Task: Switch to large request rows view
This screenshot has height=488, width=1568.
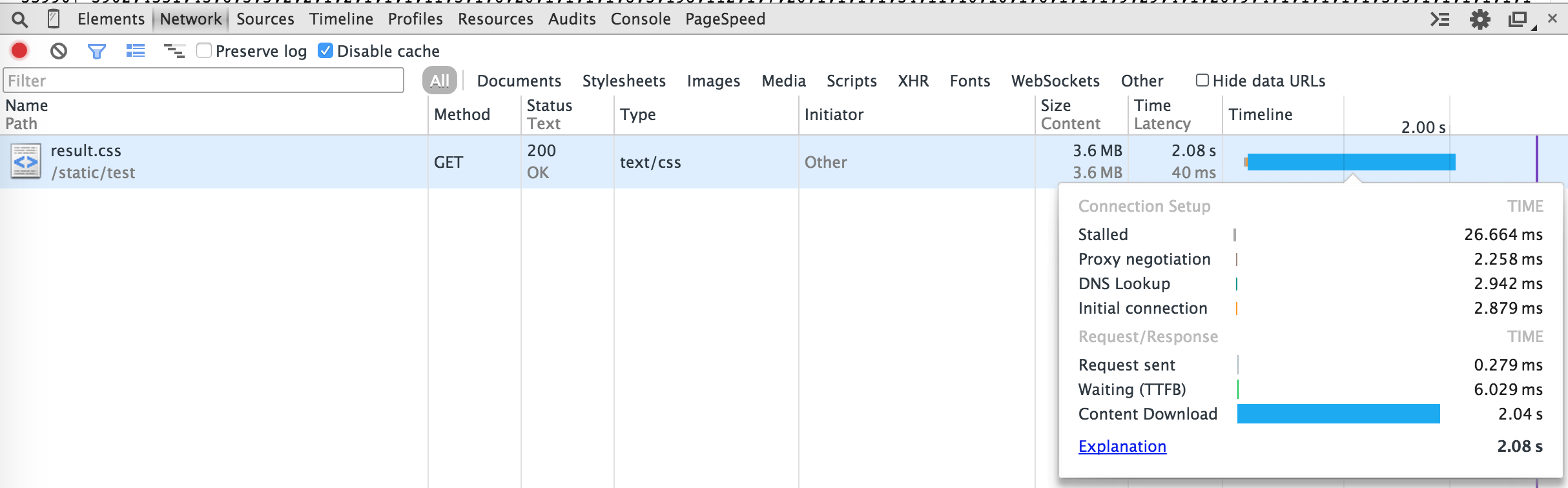Action: coord(136,50)
